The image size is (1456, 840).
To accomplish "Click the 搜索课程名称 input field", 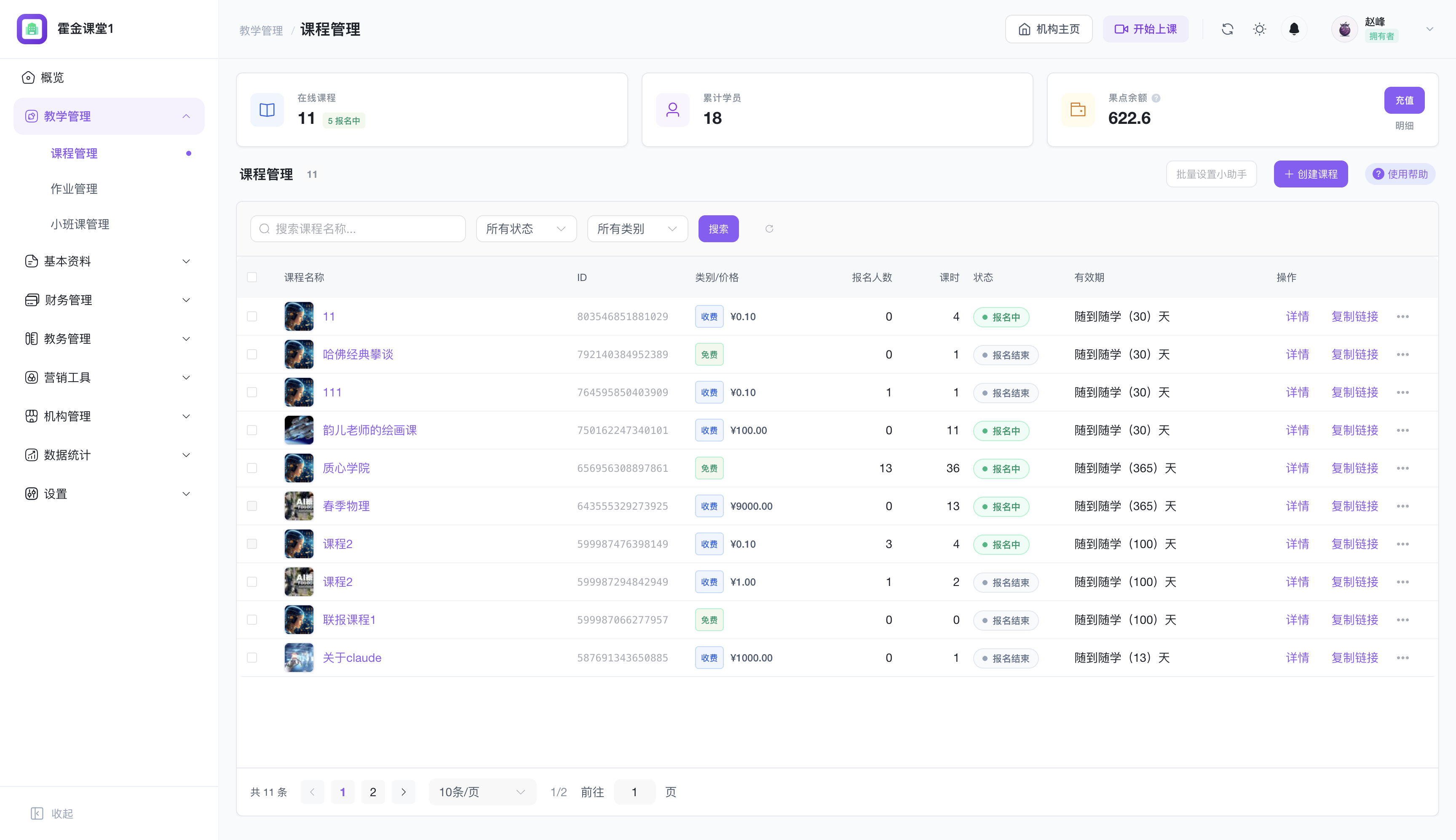I will click(x=358, y=229).
